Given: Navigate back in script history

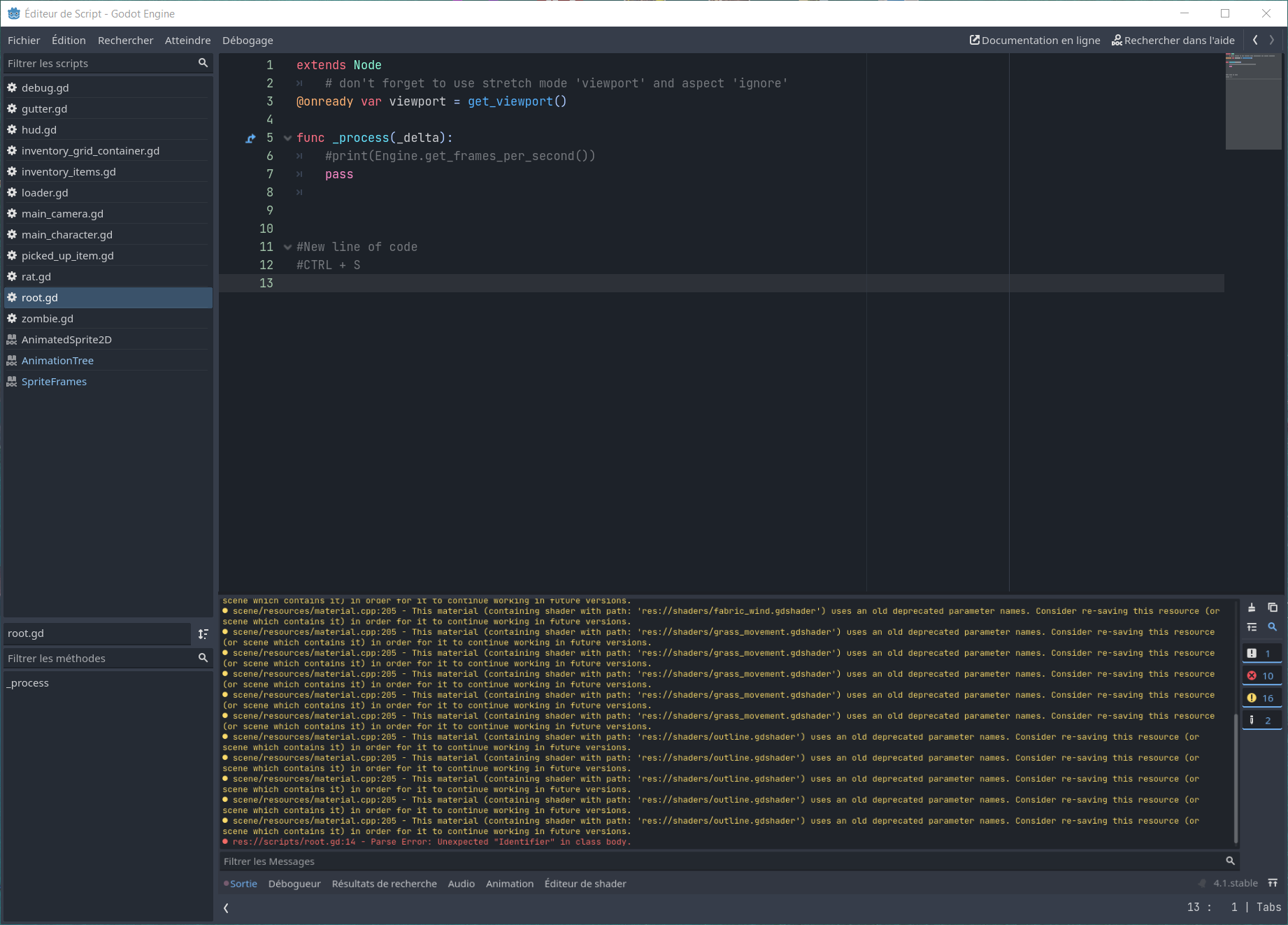Looking at the screenshot, I should coord(1254,40).
